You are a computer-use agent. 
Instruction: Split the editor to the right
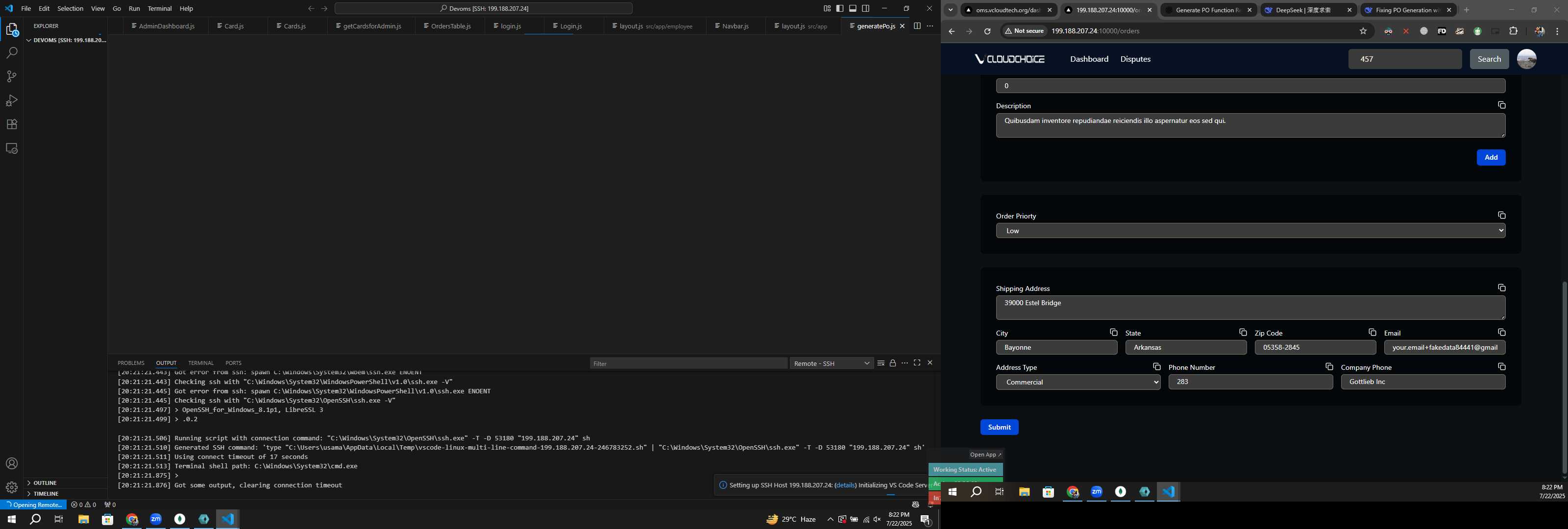pyautogui.click(x=917, y=25)
